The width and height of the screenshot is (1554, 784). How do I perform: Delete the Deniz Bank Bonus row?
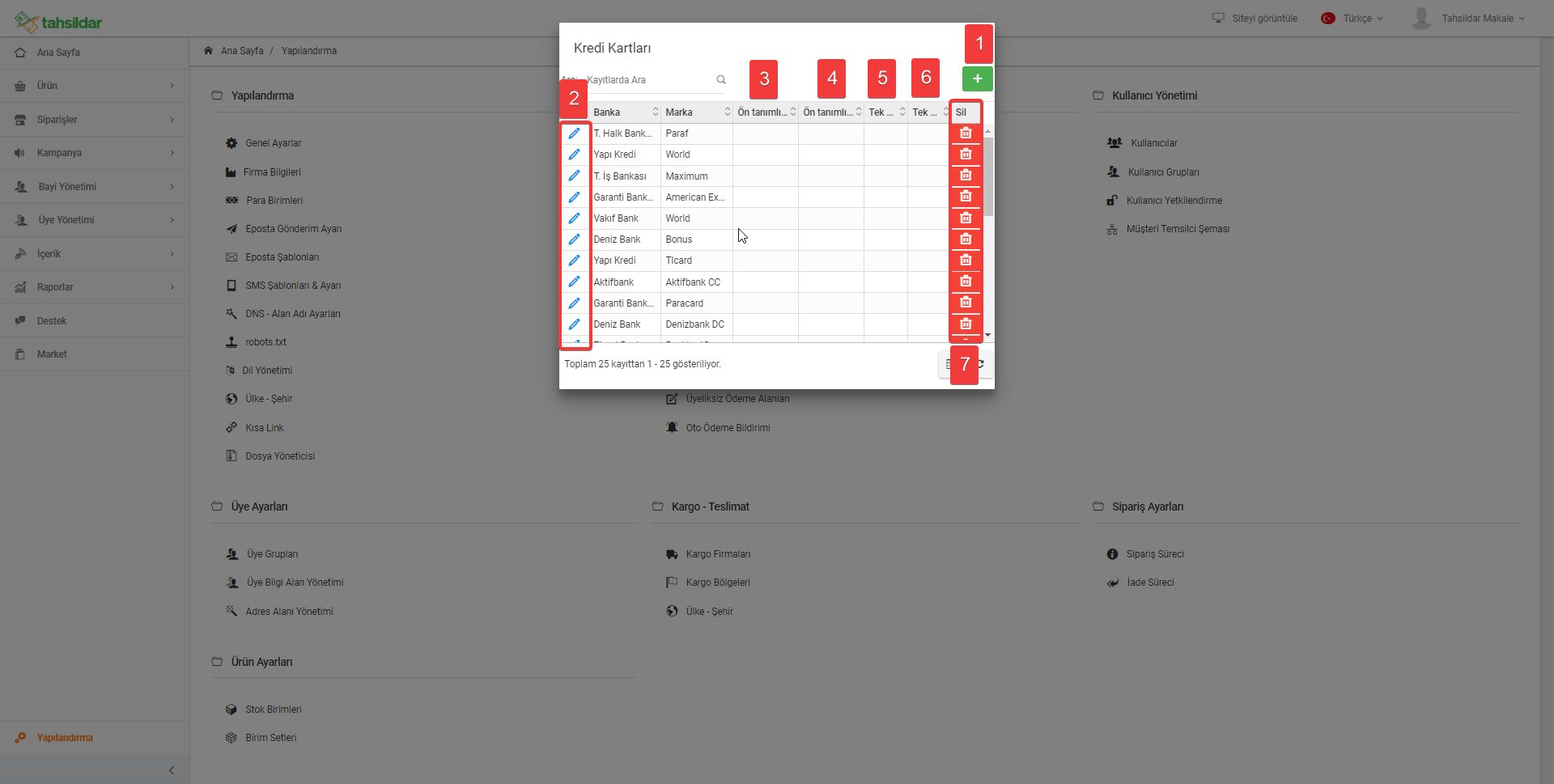pos(966,239)
